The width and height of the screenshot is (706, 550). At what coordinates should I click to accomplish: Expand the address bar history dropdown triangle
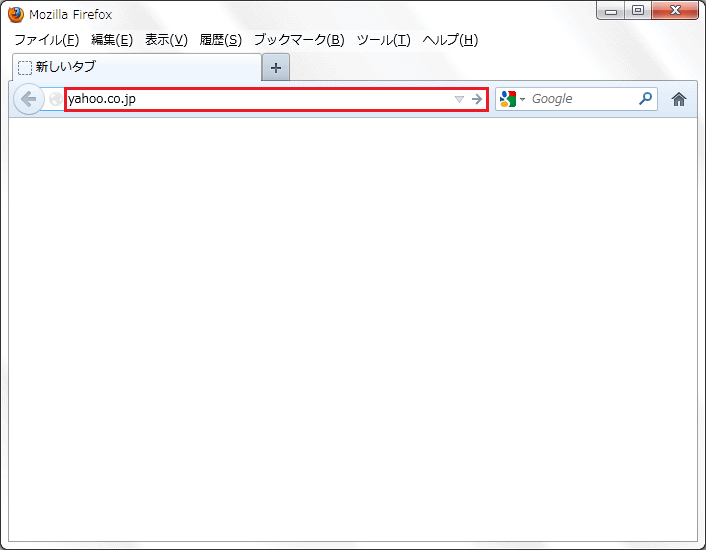point(459,99)
